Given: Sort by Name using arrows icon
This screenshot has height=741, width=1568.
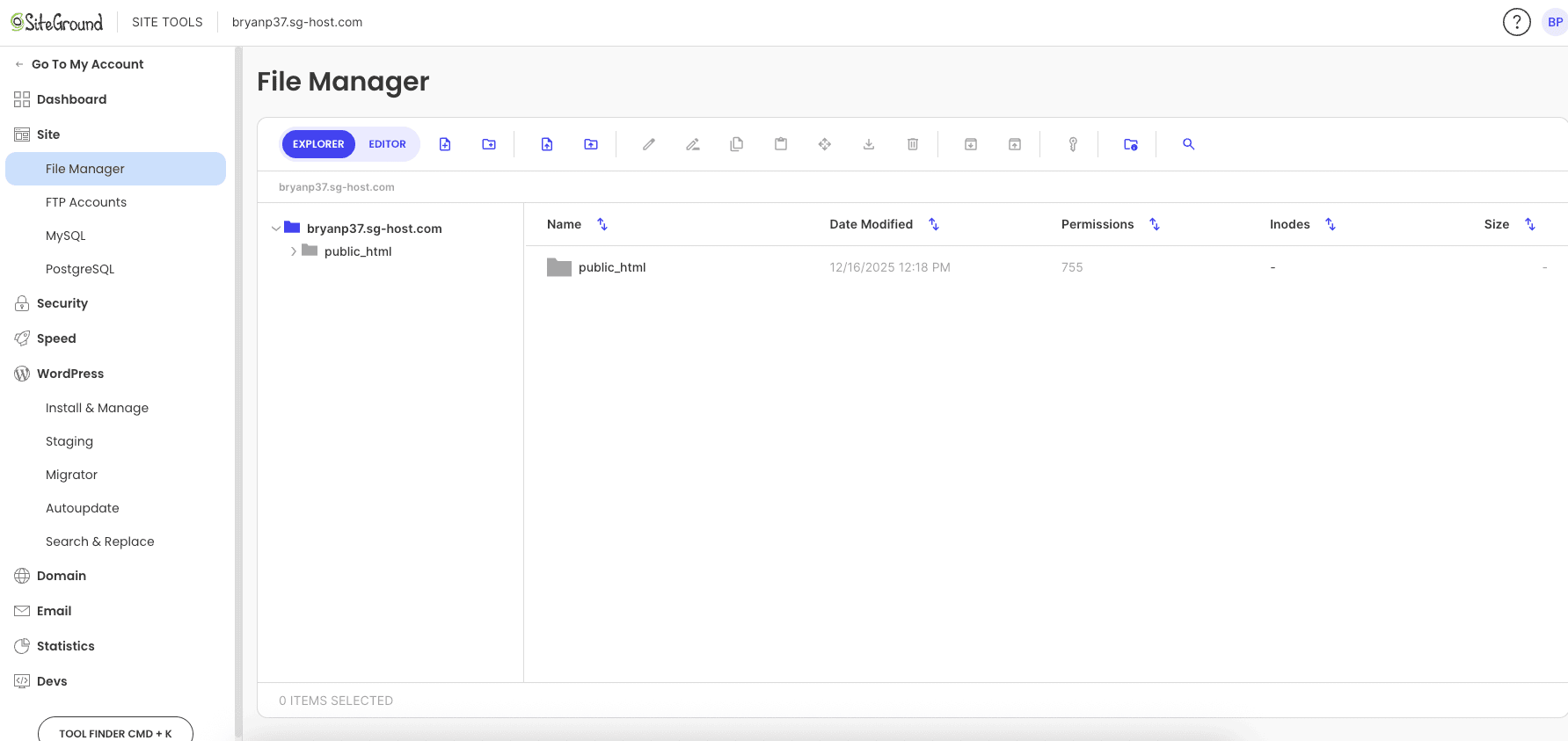Looking at the screenshot, I should 602,224.
